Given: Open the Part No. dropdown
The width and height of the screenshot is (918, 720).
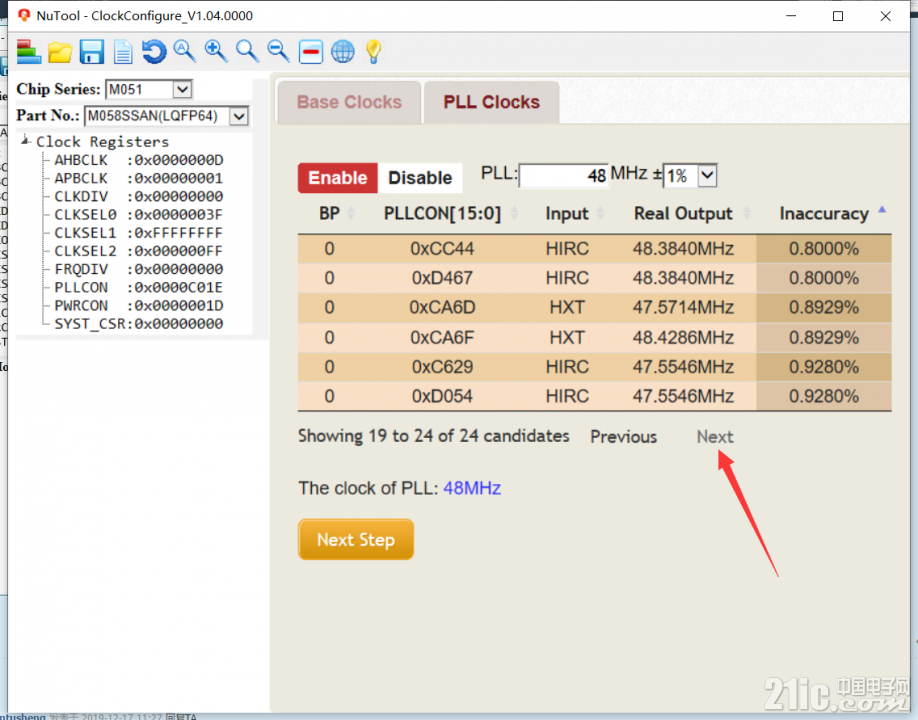Looking at the screenshot, I should click(x=238, y=116).
